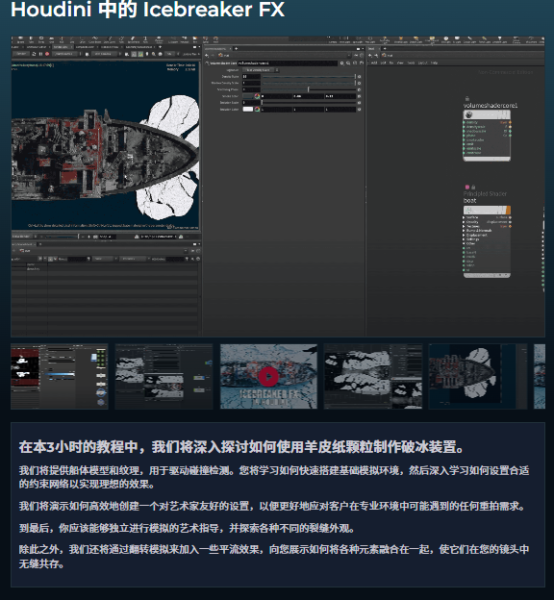Click the paragraph starting '除此之外，我们还将通过'
The image size is (554, 600).
[x=274, y=556]
